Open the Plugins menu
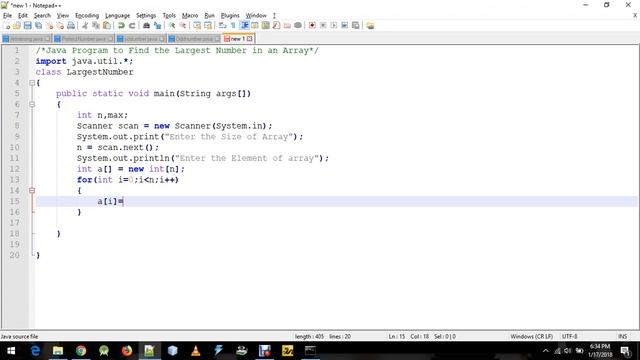Viewport: 640px width, 360px height. (230, 16)
